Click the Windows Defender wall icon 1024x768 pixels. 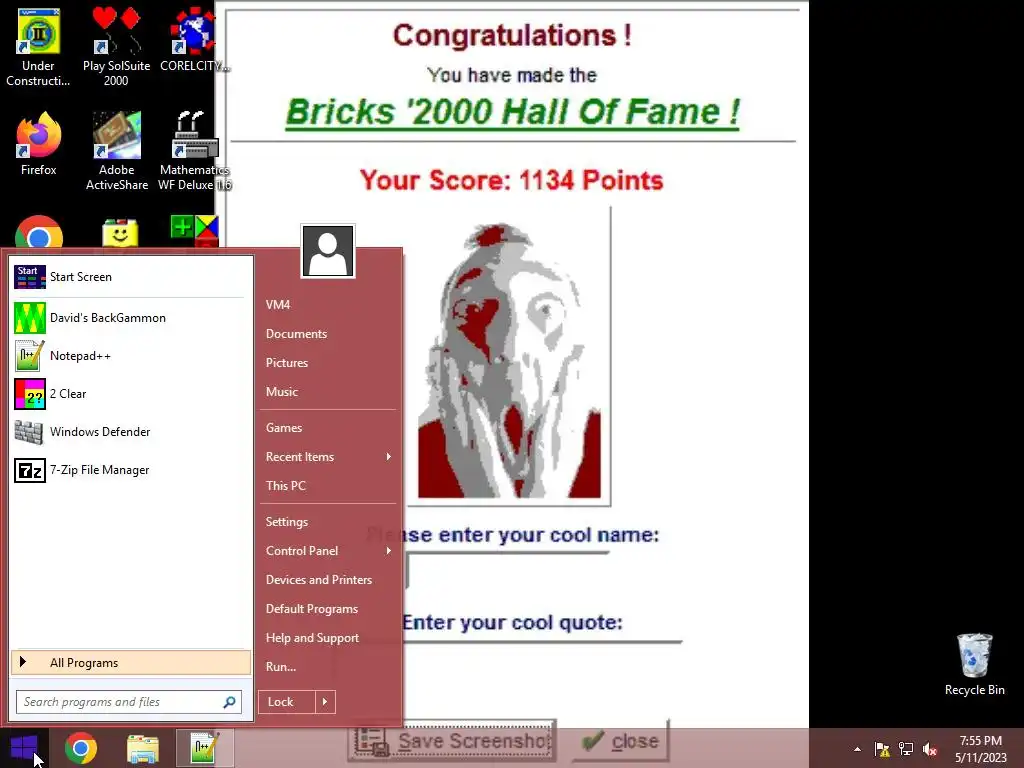29,432
